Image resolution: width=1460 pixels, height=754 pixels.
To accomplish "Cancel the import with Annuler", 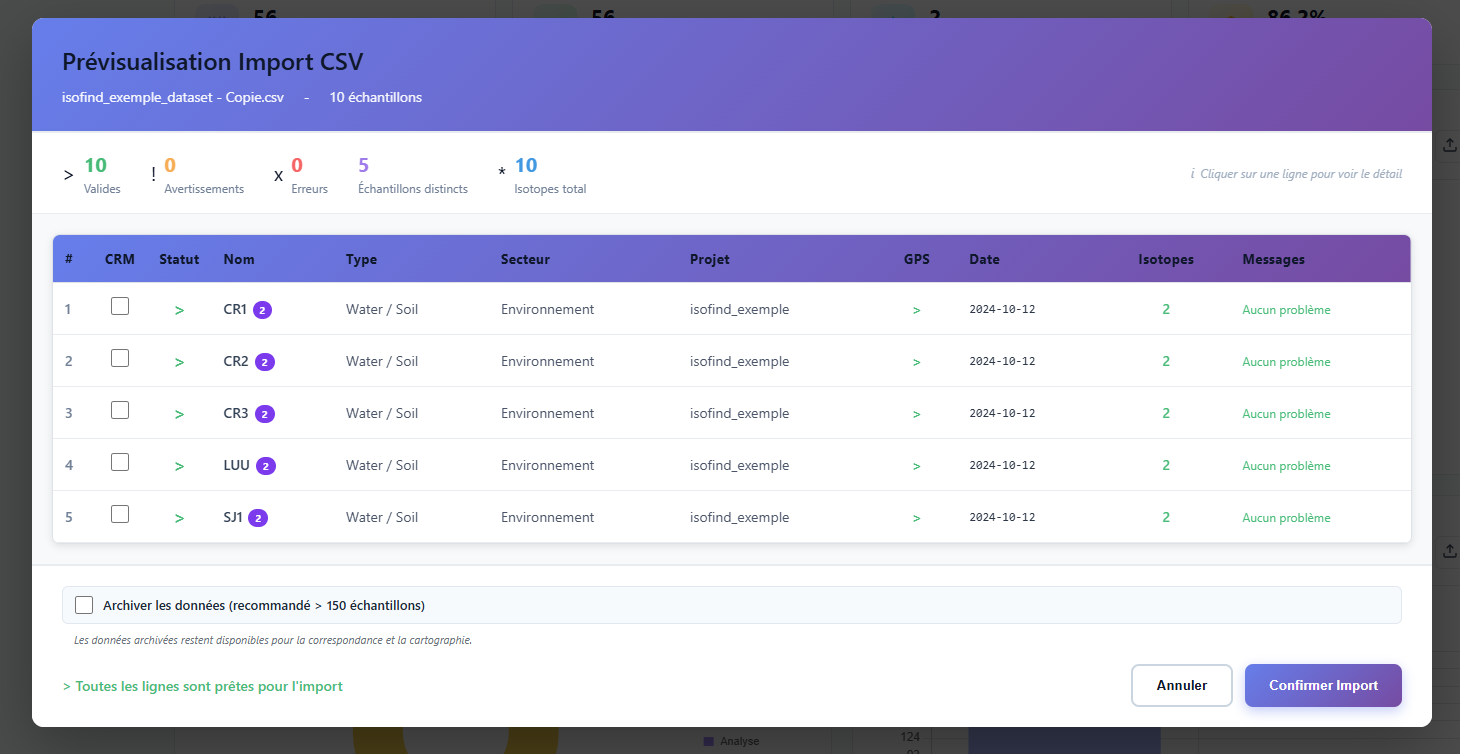I will (1181, 686).
